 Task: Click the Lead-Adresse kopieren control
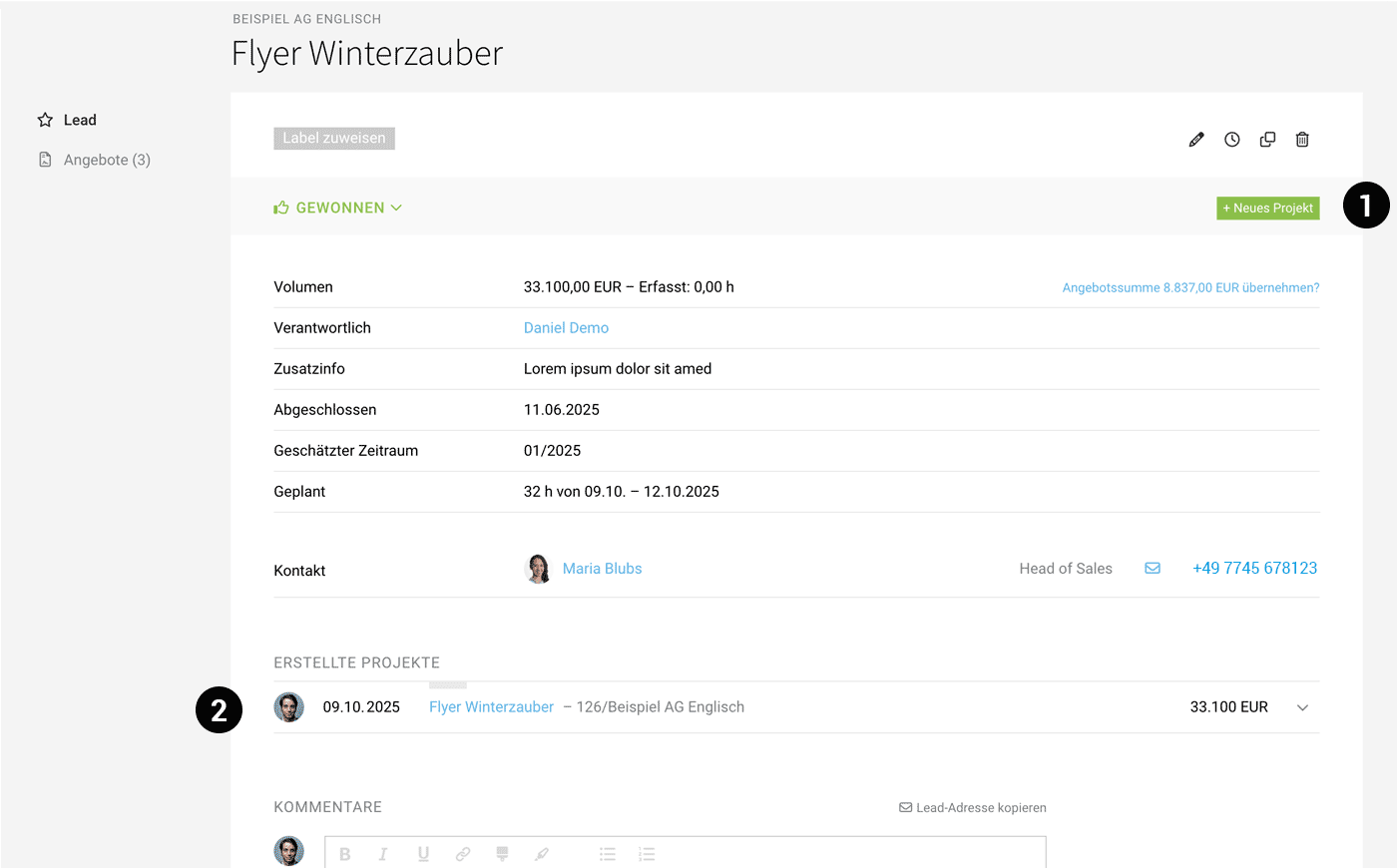pos(972,807)
